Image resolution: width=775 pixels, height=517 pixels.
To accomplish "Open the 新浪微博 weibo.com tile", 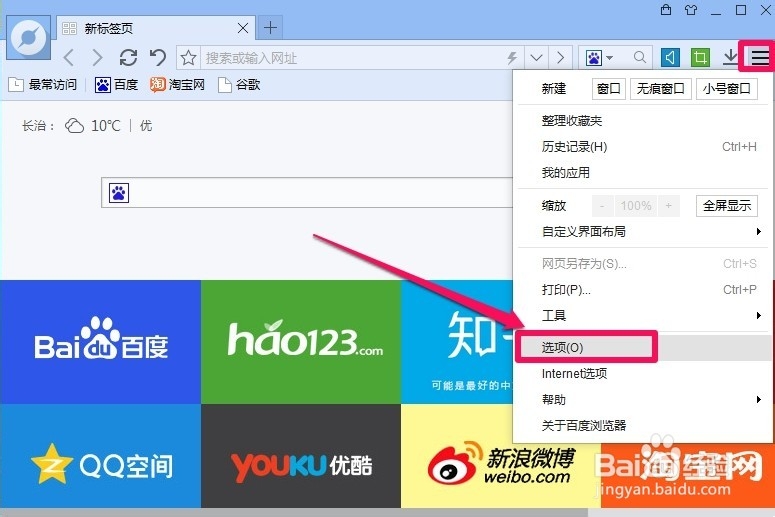I will click(x=501, y=465).
